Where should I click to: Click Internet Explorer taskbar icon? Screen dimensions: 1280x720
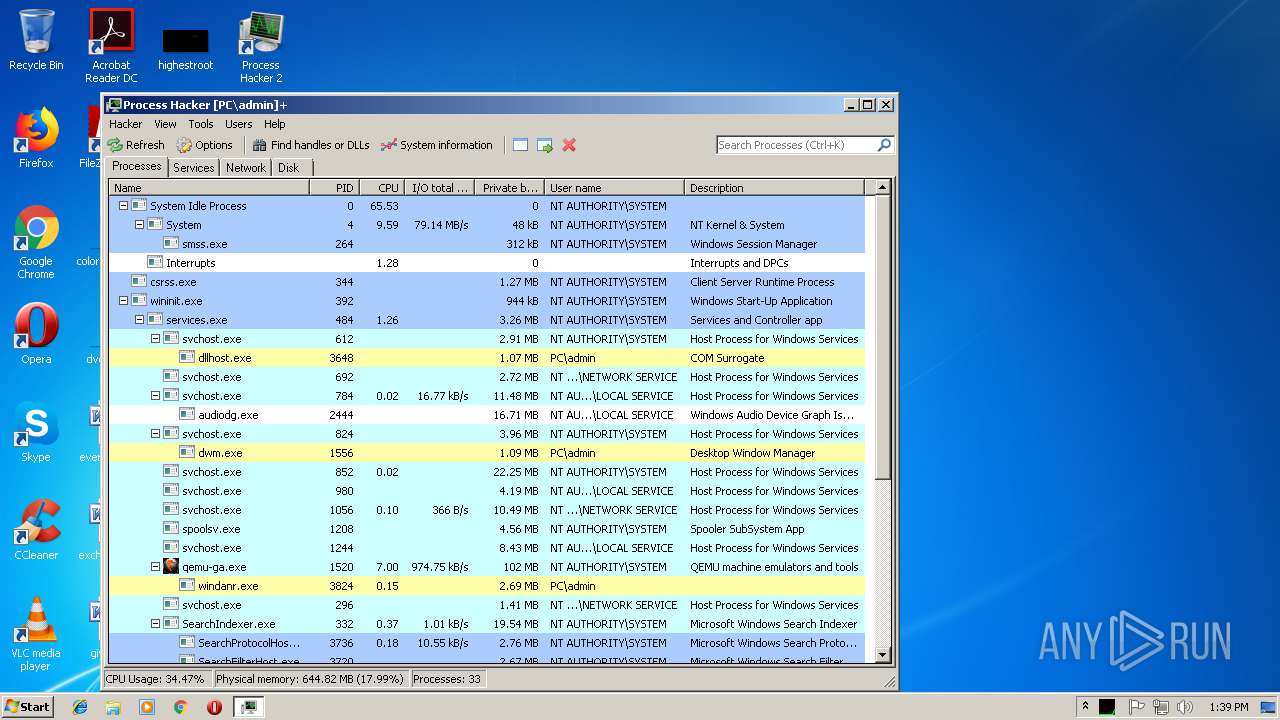[x=80, y=707]
